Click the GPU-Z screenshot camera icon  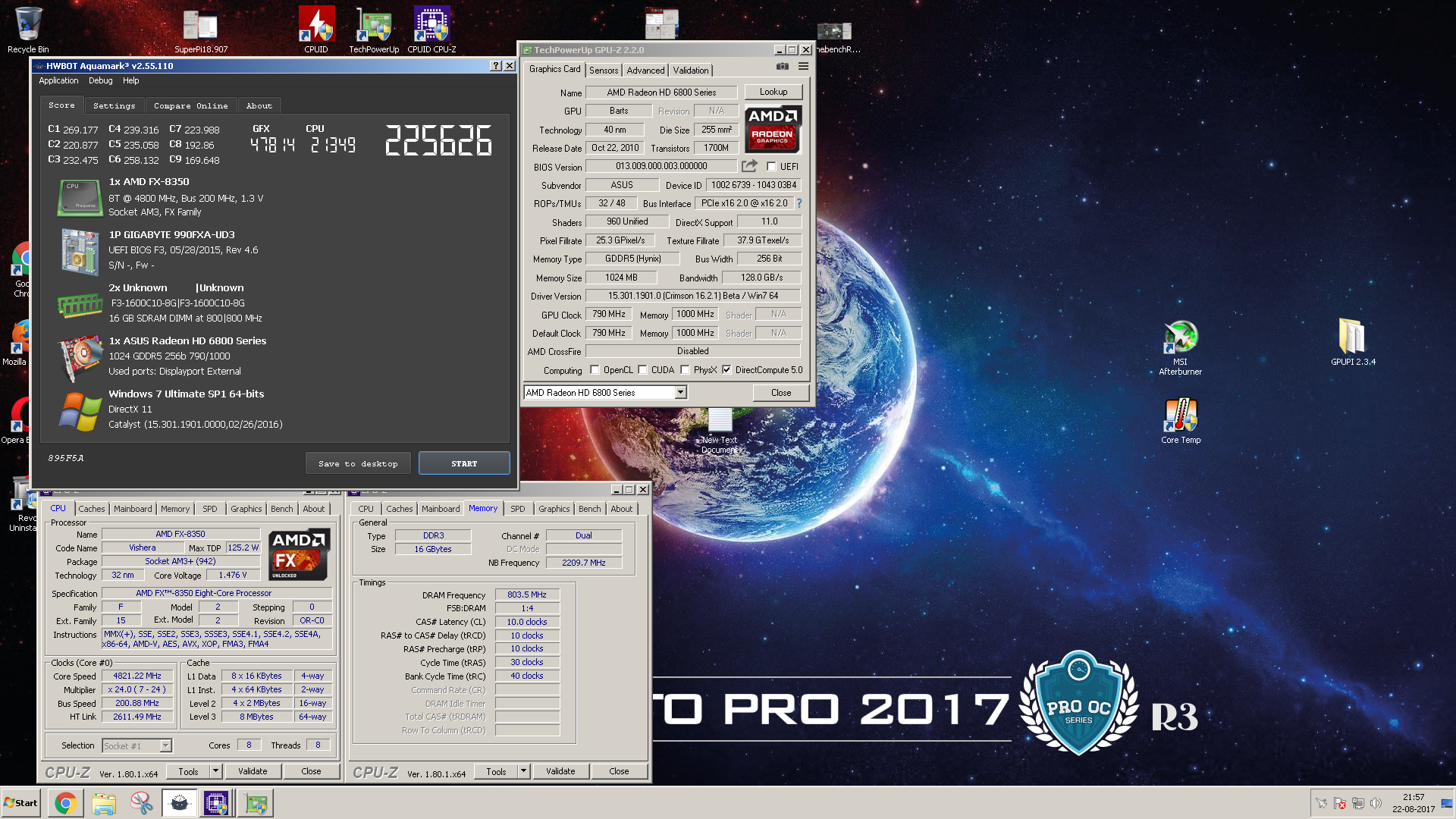(x=783, y=67)
